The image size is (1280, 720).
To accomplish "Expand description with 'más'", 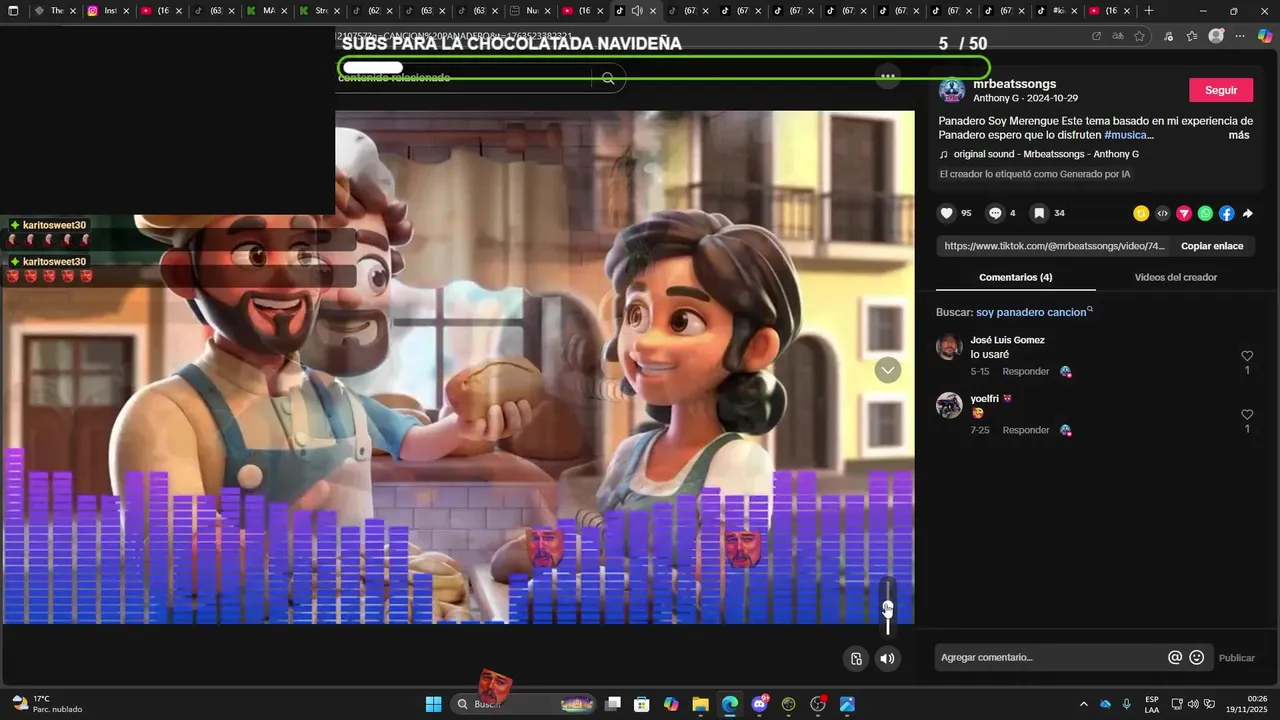I will (x=1239, y=135).
